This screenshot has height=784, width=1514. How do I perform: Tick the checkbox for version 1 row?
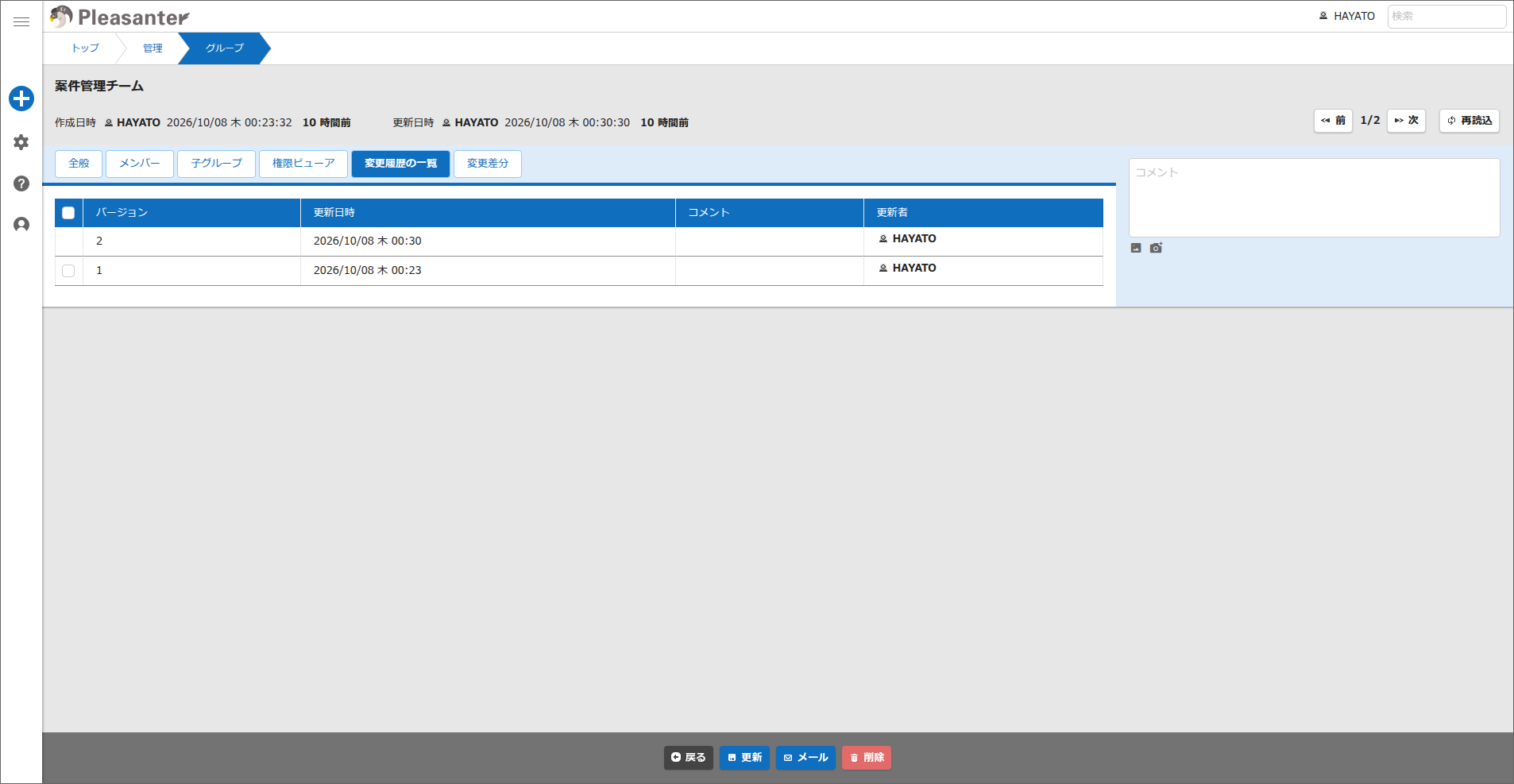tap(68, 271)
